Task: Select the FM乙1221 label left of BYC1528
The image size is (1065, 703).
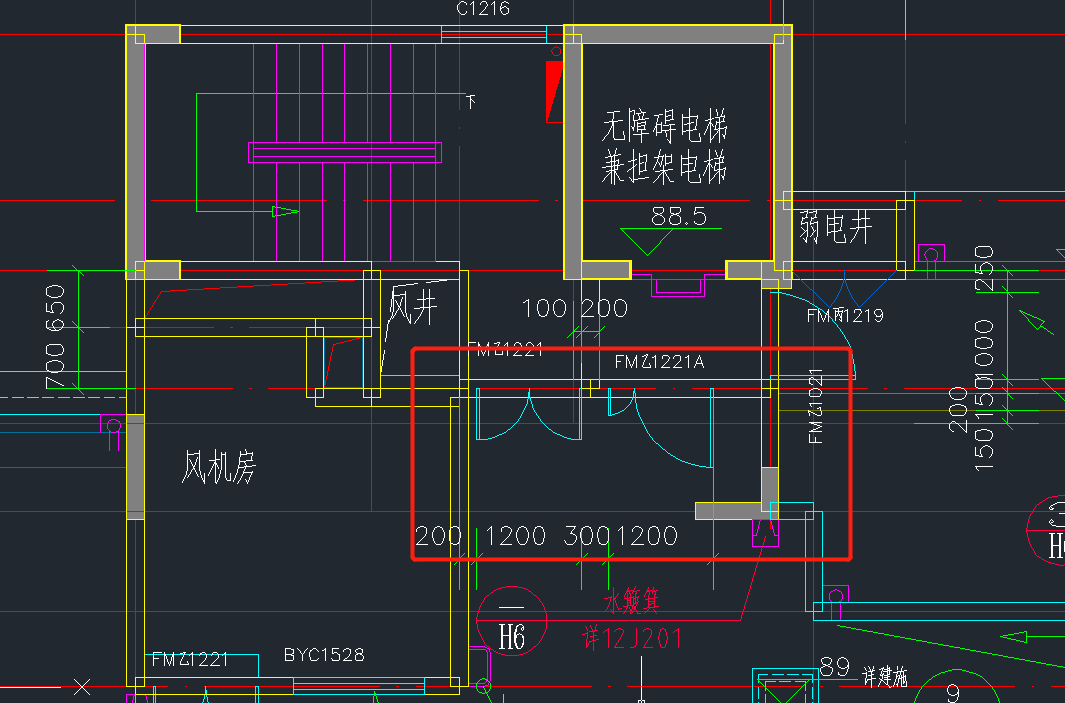Action: (x=189, y=659)
